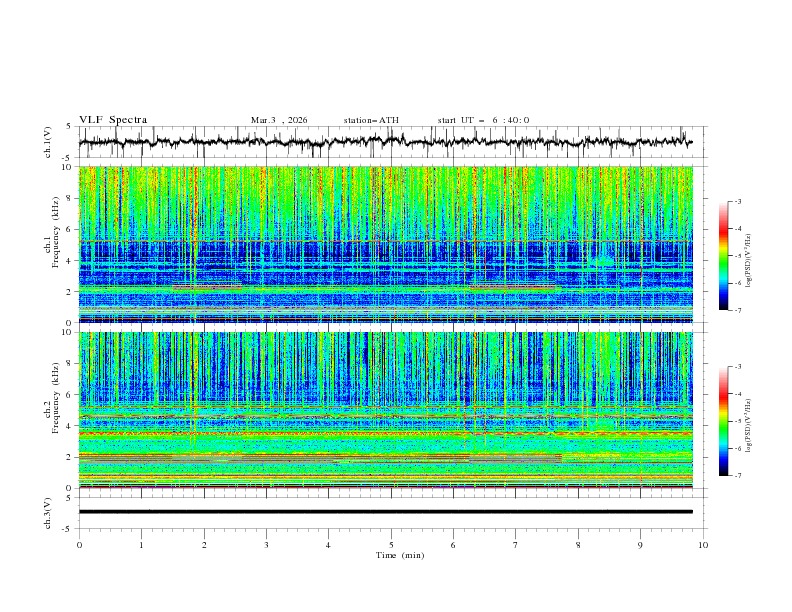Click the 7 minute tick on time axis
The image size is (792, 612).
click(516, 544)
